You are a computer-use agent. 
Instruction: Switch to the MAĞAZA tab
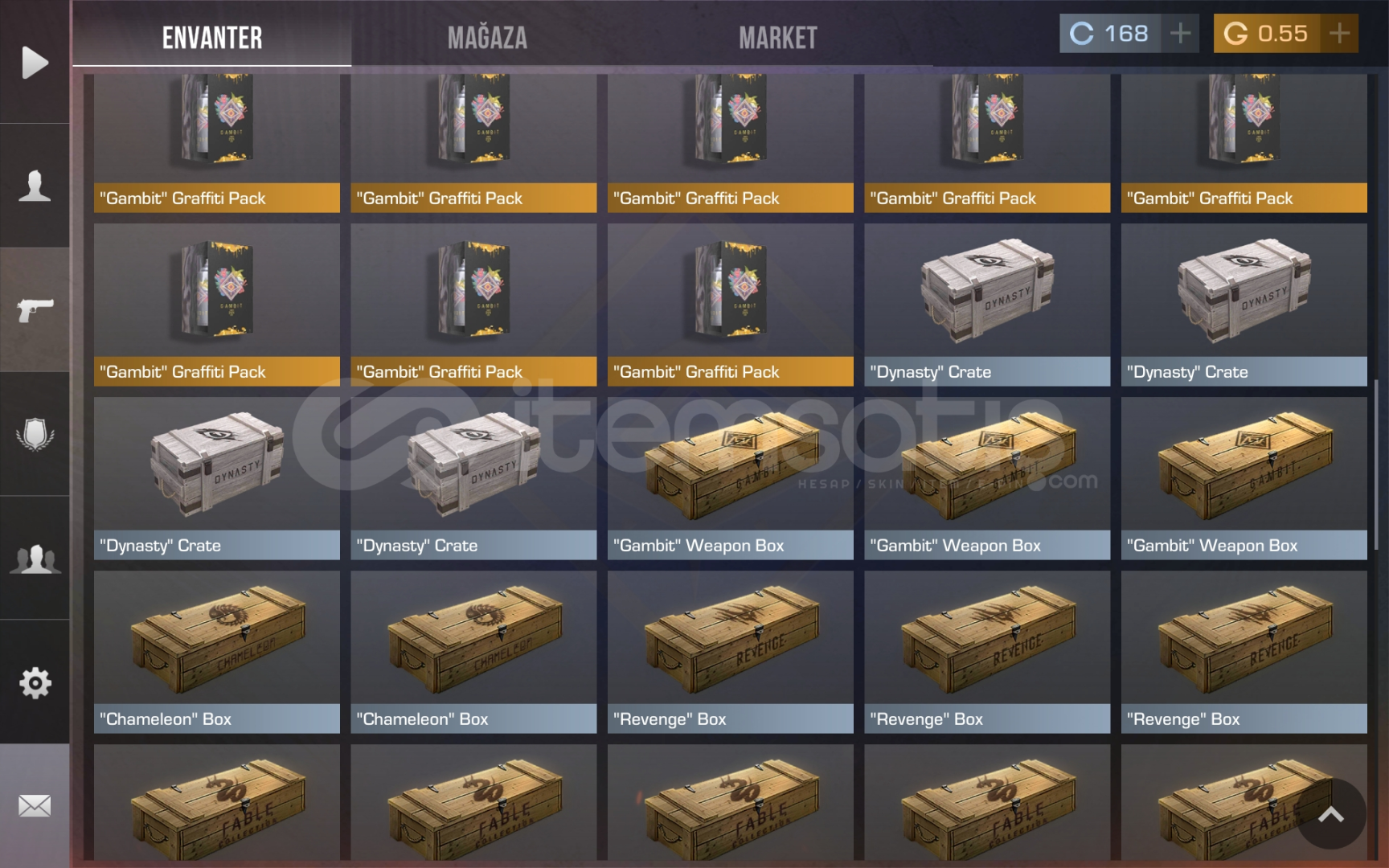tap(487, 38)
